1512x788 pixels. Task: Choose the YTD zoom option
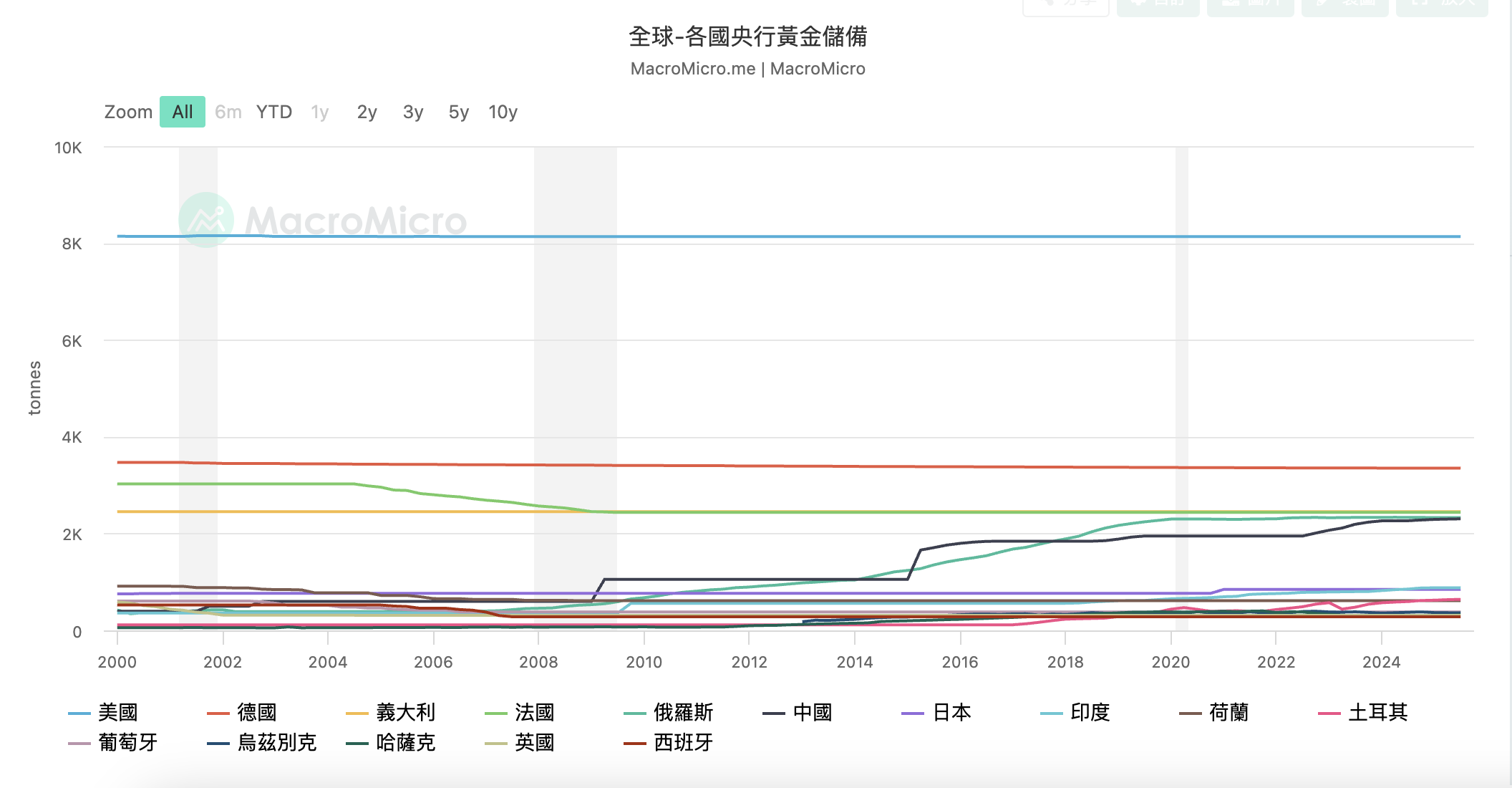[x=274, y=112]
